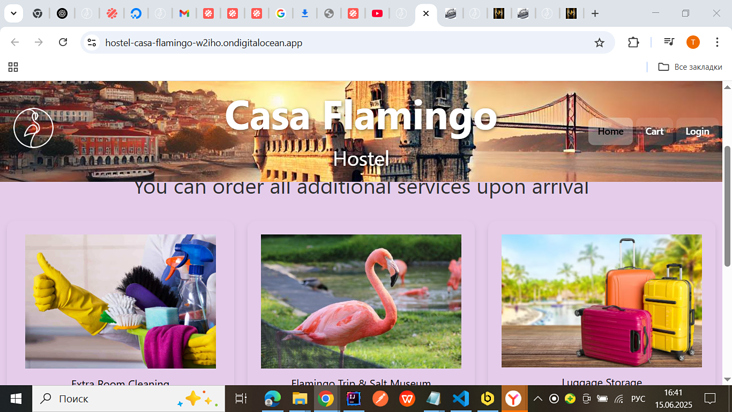Click the Hostel subtitle text
732x412 pixels.
click(x=361, y=159)
